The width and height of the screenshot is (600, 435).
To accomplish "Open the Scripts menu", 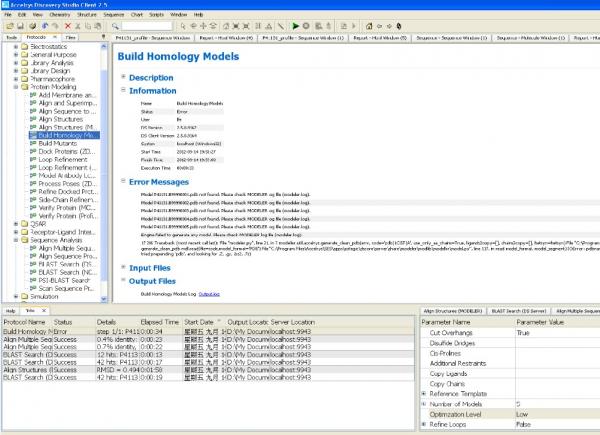I will point(156,15).
